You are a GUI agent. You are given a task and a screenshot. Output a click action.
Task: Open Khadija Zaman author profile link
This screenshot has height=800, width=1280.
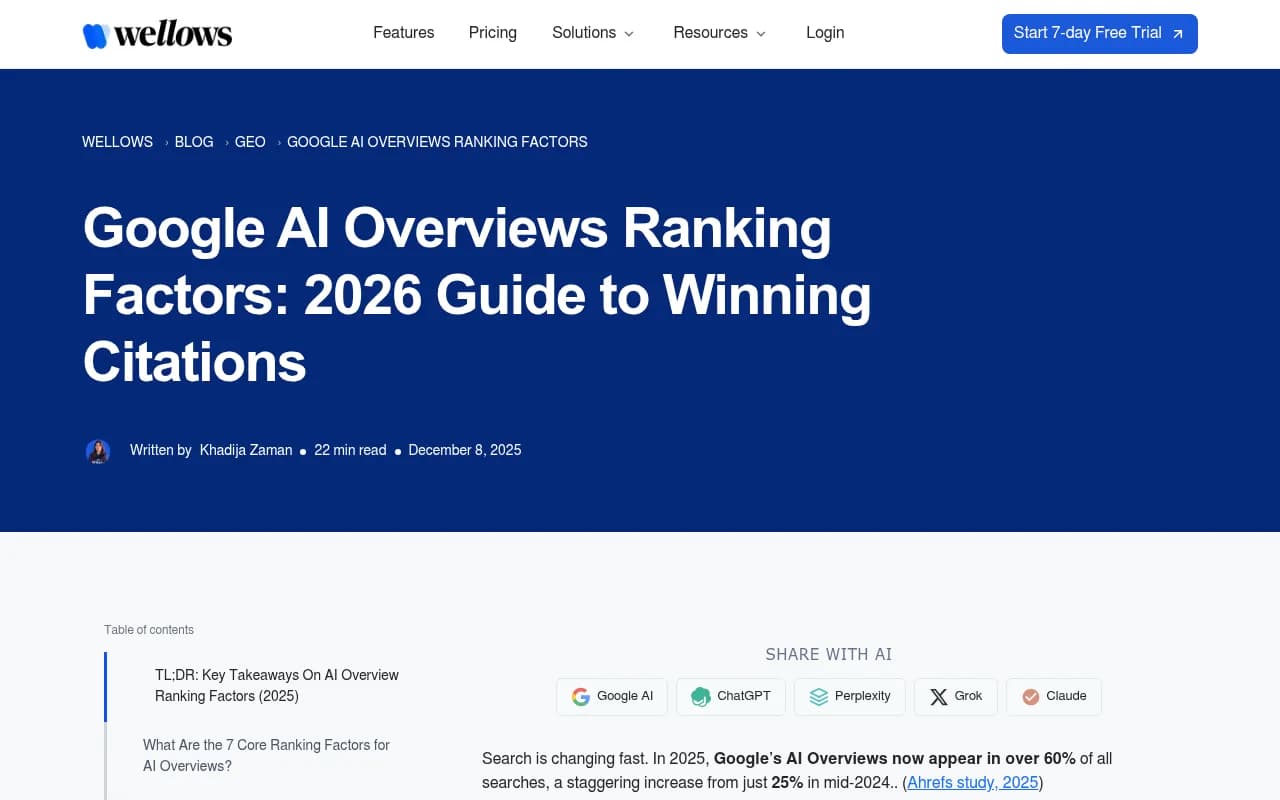click(x=246, y=450)
